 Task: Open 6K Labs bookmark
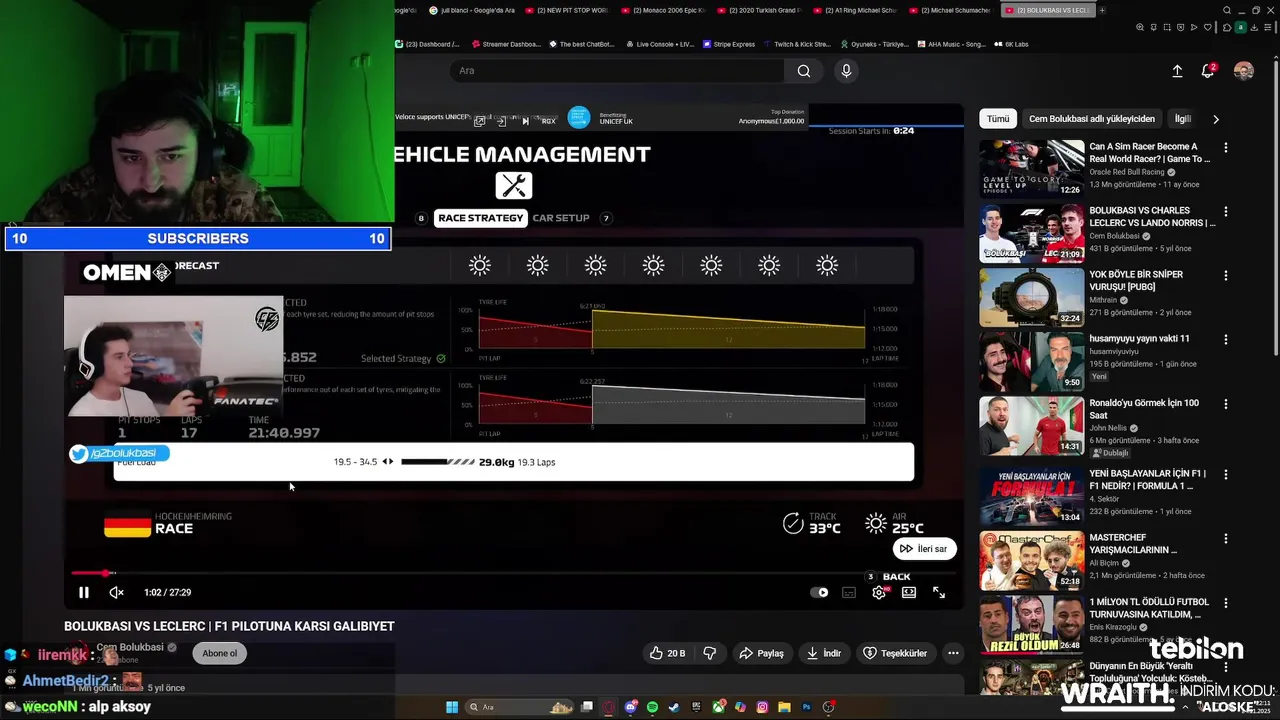(x=1011, y=44)
